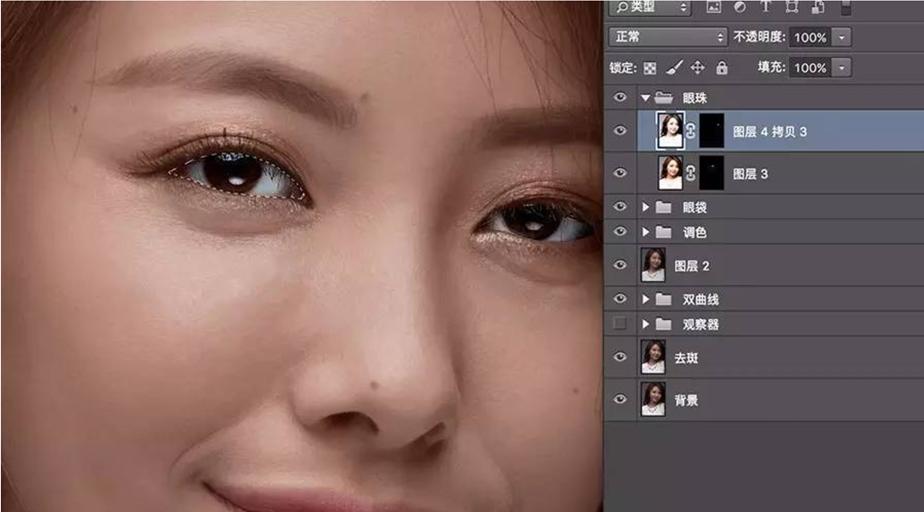Click lock image pixels brush icon
Image resolution: width=924 pixels, height=512 pixels.
point(674,68)
